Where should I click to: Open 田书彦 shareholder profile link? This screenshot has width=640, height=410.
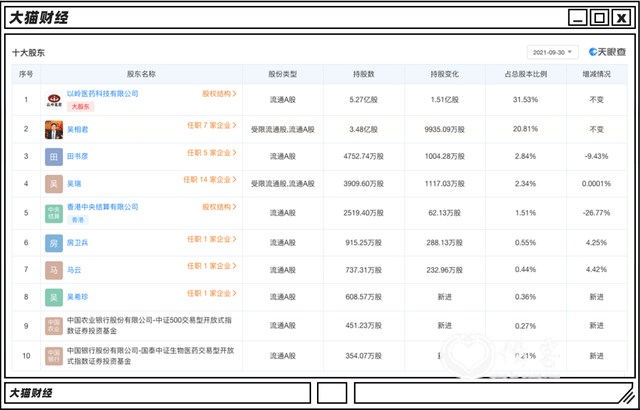tap(78, 156)
